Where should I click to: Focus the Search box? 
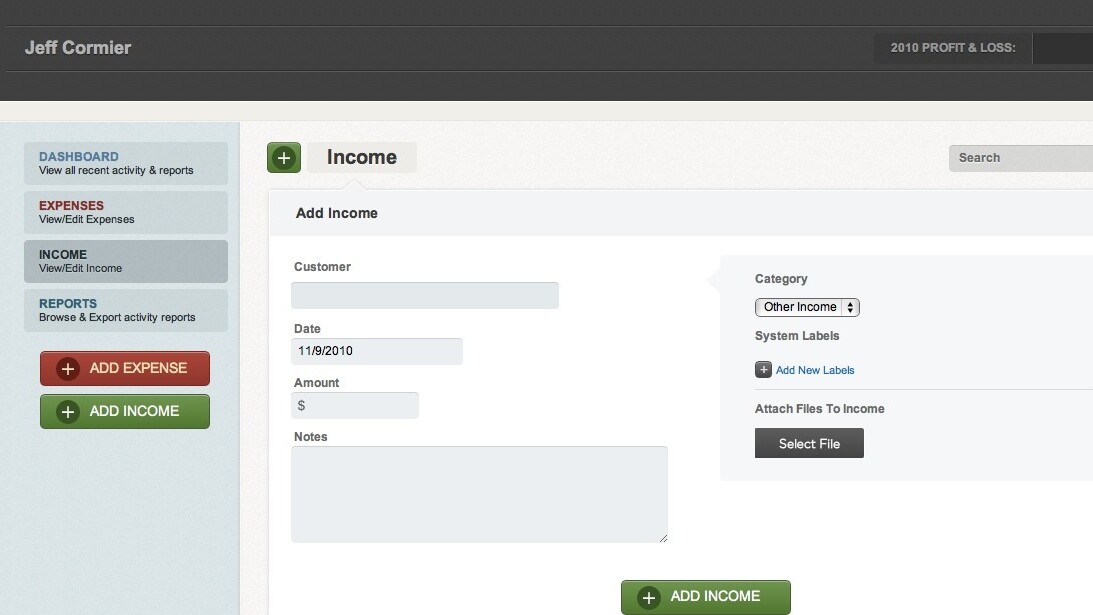pyautogui.click(x=1020, y=158)
